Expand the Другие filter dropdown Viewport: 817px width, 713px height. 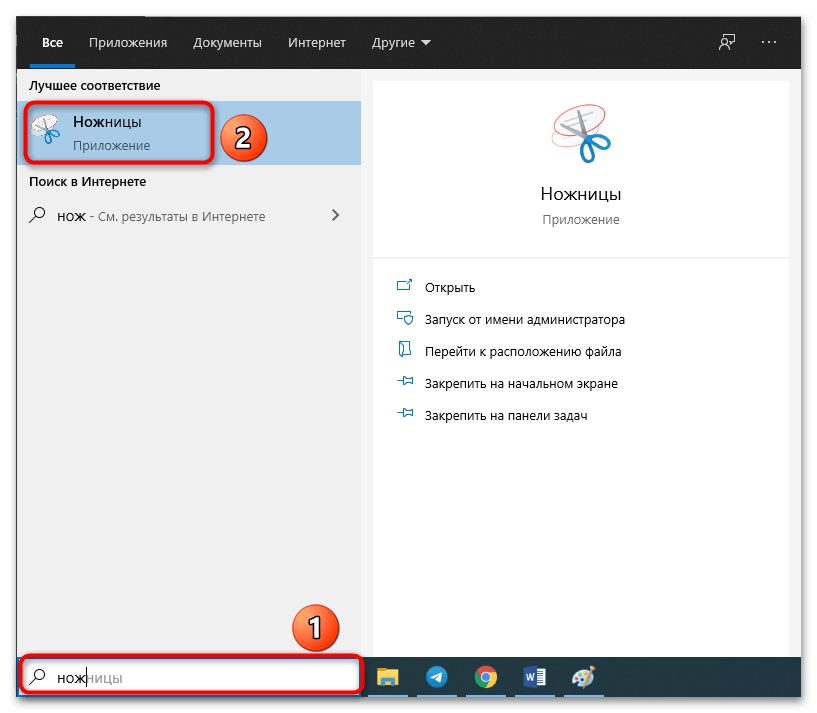400,43
